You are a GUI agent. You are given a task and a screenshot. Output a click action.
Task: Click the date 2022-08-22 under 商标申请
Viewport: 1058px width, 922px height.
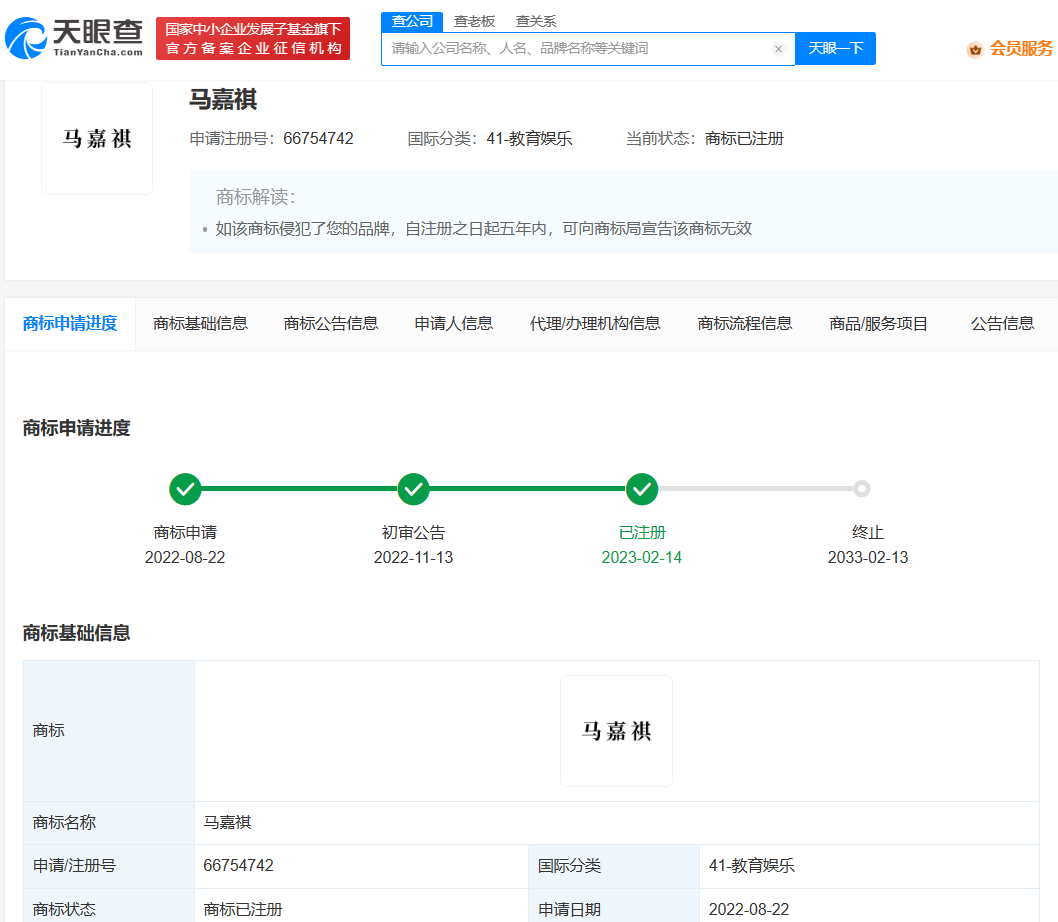point(185,558)
